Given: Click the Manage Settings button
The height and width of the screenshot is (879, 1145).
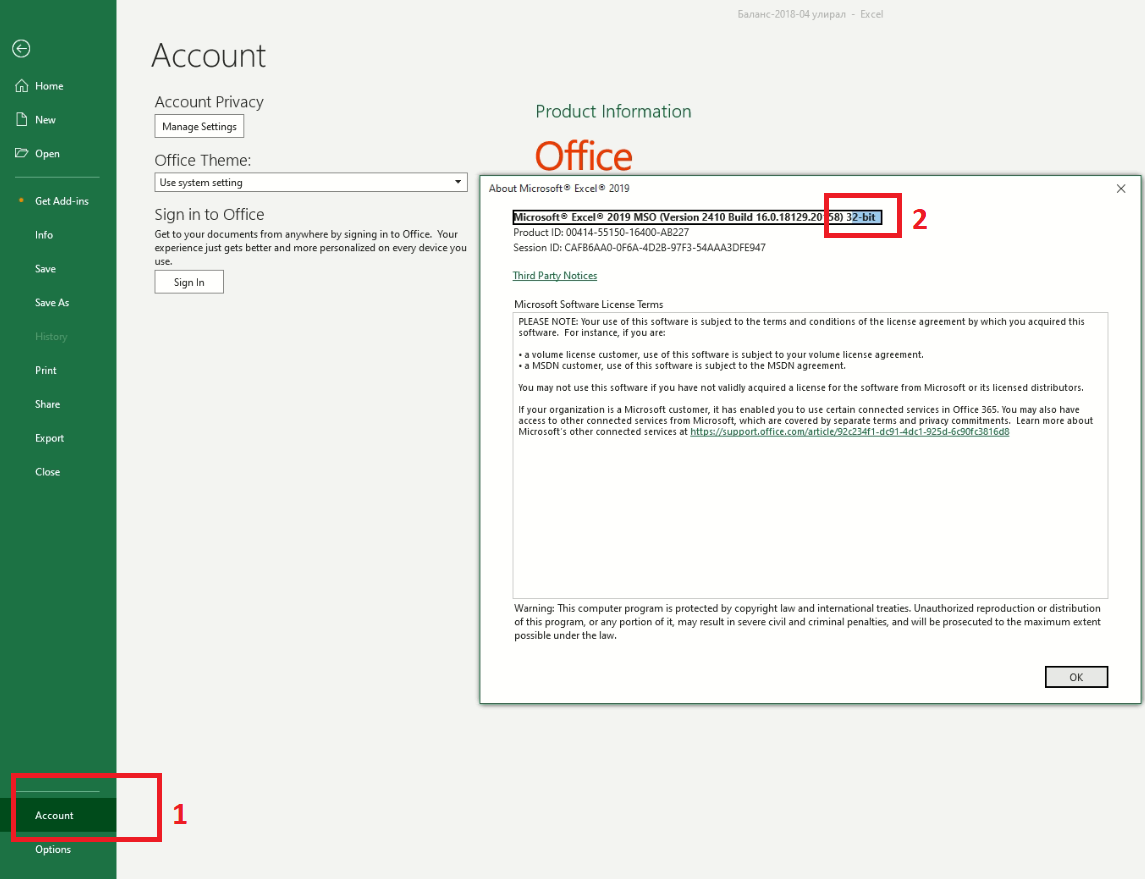Looking at the screenshot, I should coord(199,126).
